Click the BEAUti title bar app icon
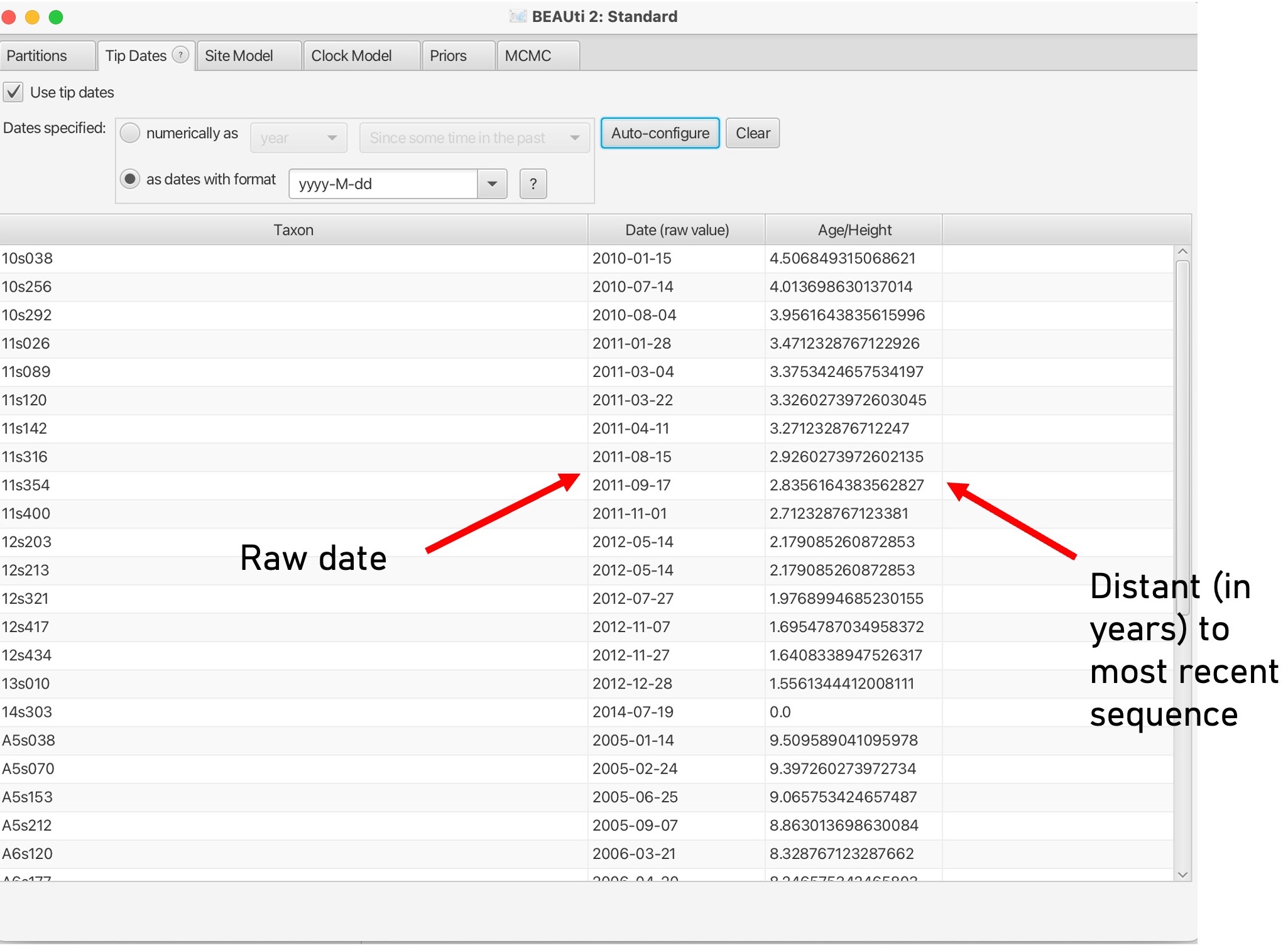This screenshot has height=945, width=1288. (x=518, y=16)
